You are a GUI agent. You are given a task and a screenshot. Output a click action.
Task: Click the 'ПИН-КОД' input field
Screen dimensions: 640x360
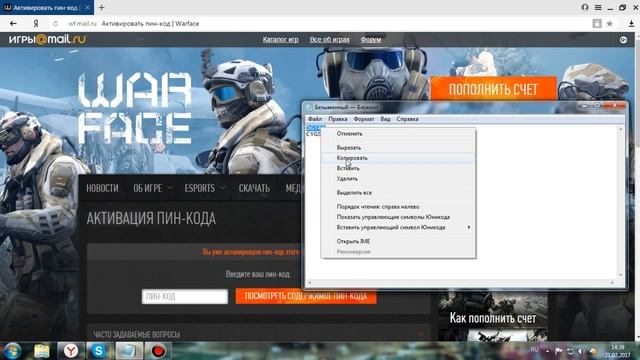coord(184,296)
